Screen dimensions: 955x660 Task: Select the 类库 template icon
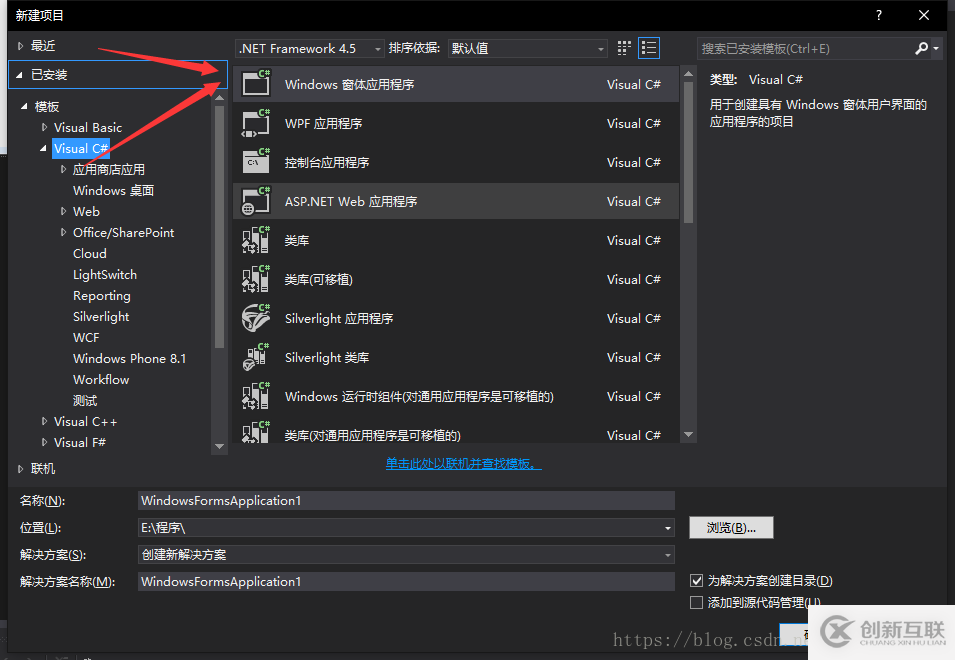pos(256,240)
